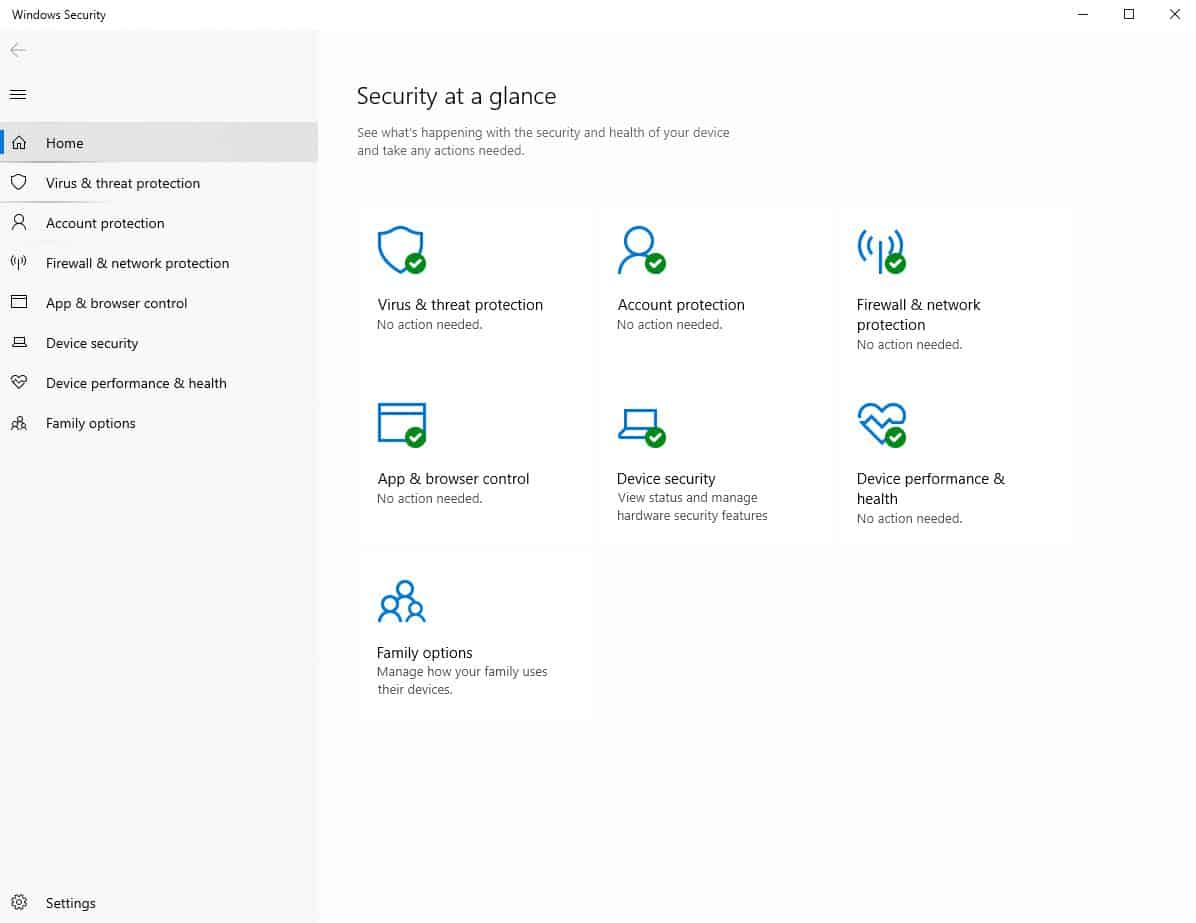
Task: Click Firewall & network protection tile title
Action: tap(918, 314)
